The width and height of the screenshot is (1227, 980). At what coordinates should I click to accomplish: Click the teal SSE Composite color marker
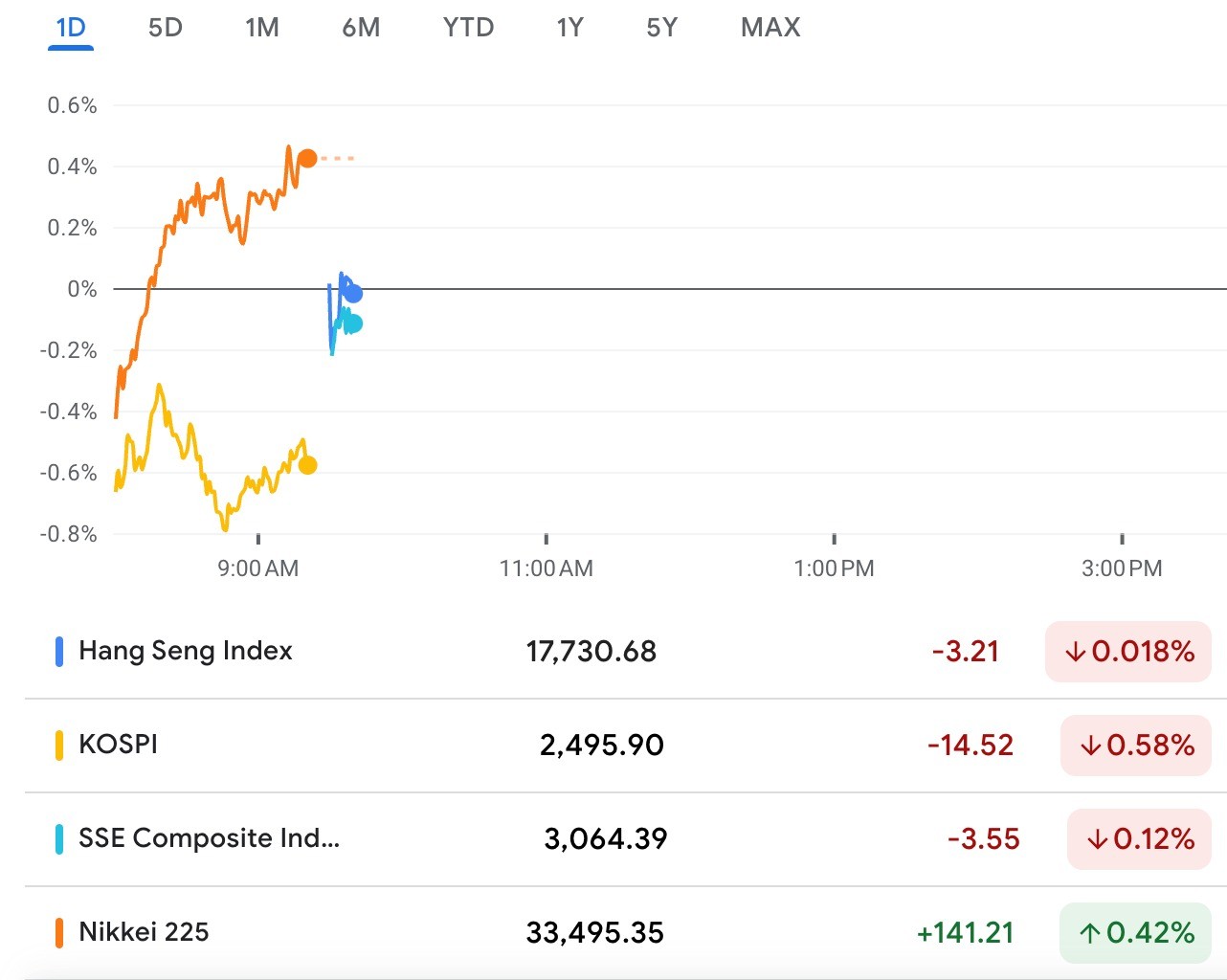click(59, 839)
